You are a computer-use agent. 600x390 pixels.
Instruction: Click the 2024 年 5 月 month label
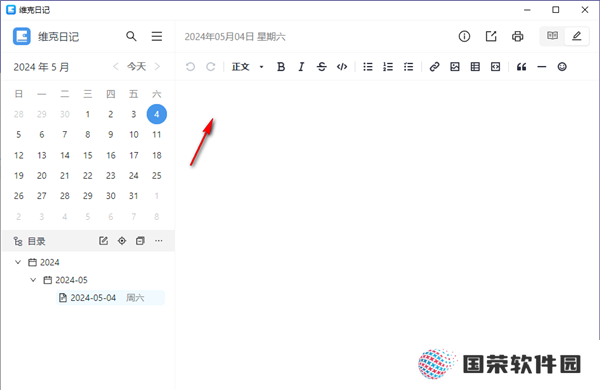pos(41,67)
